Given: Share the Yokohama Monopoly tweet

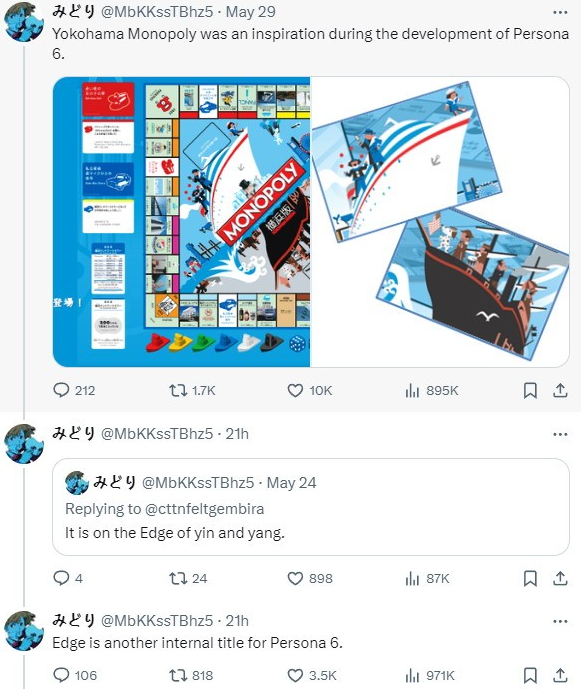Looking at the screenshot, I should click(x=560, y=390).
